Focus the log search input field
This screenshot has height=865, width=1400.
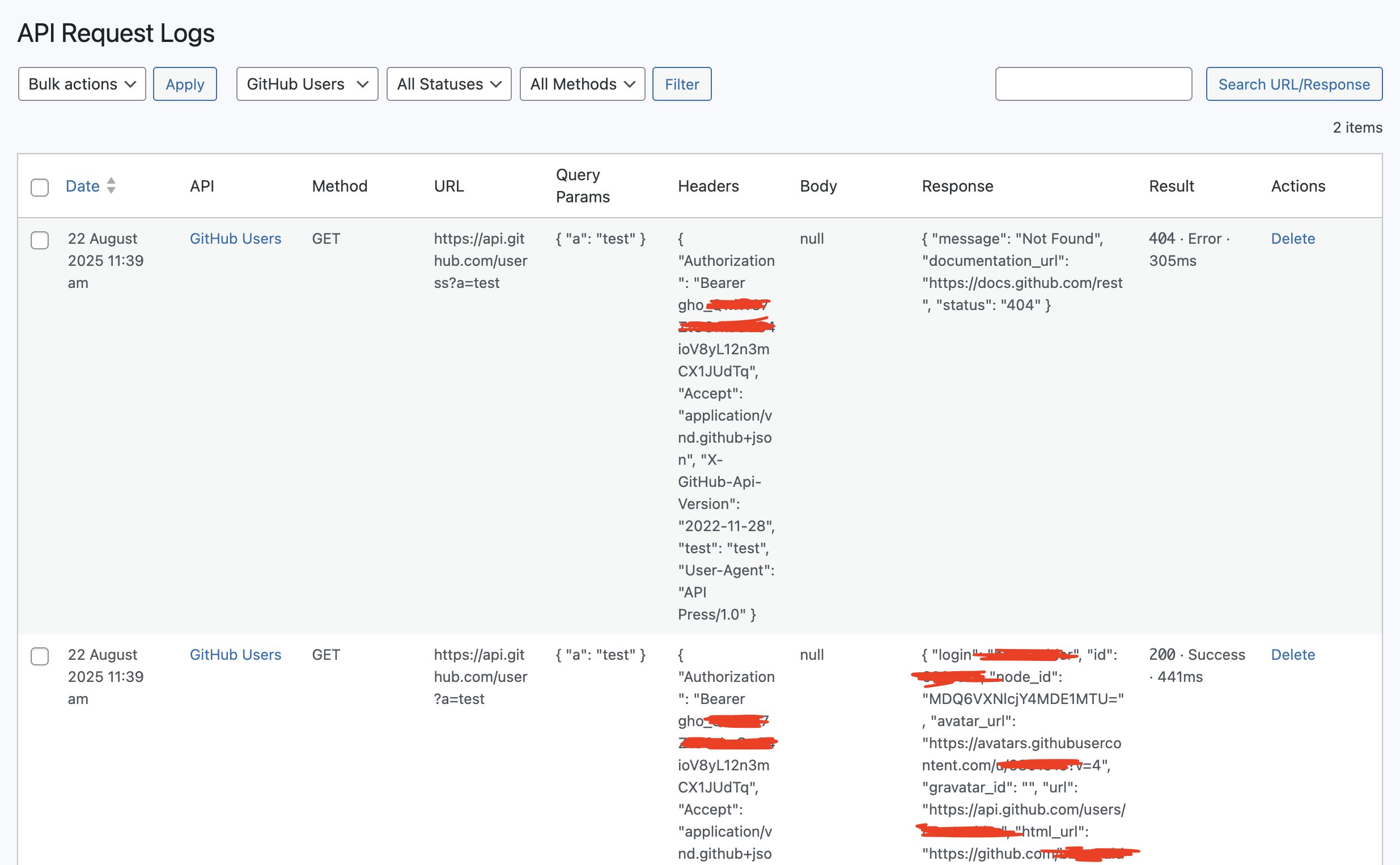click(1093, 84)
